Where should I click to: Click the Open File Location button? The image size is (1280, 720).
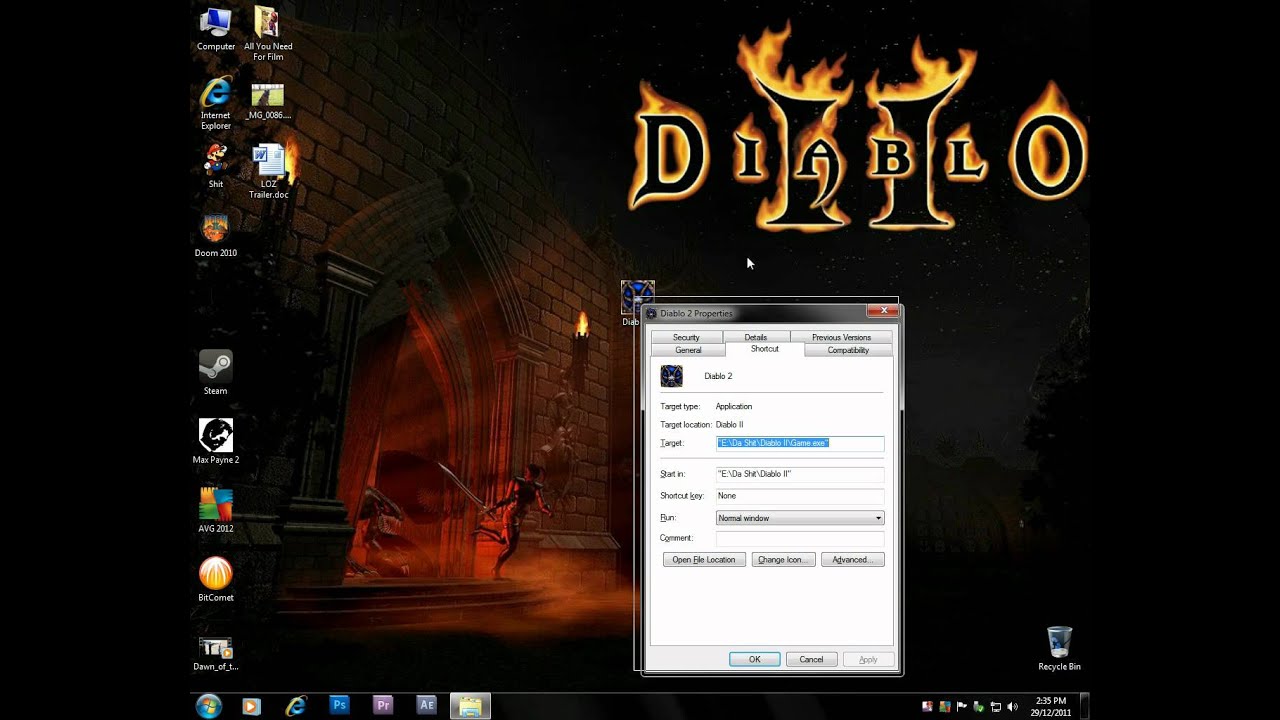coord(704,560)
